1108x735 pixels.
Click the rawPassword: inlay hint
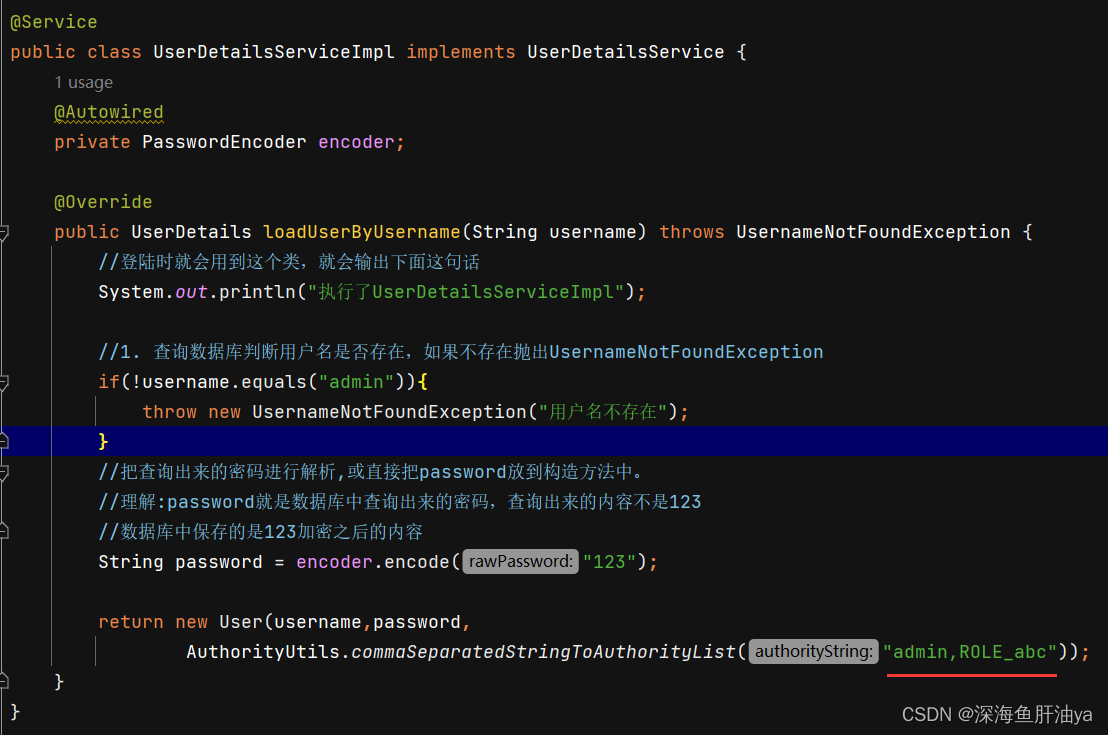pyautogui.click(x=520, y=561)
